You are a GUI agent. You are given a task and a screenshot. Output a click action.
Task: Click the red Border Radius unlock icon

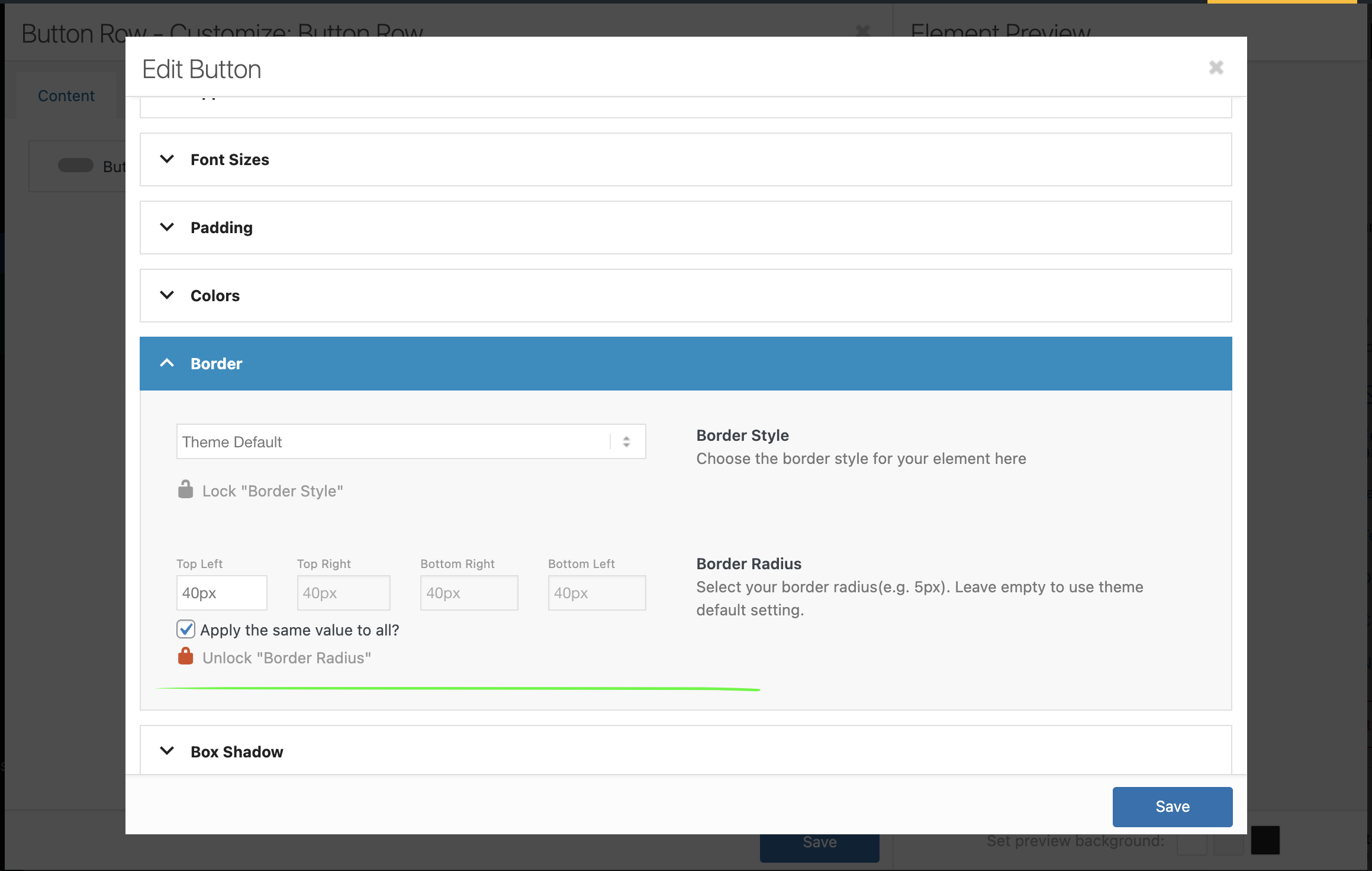(x=185, y=657)
